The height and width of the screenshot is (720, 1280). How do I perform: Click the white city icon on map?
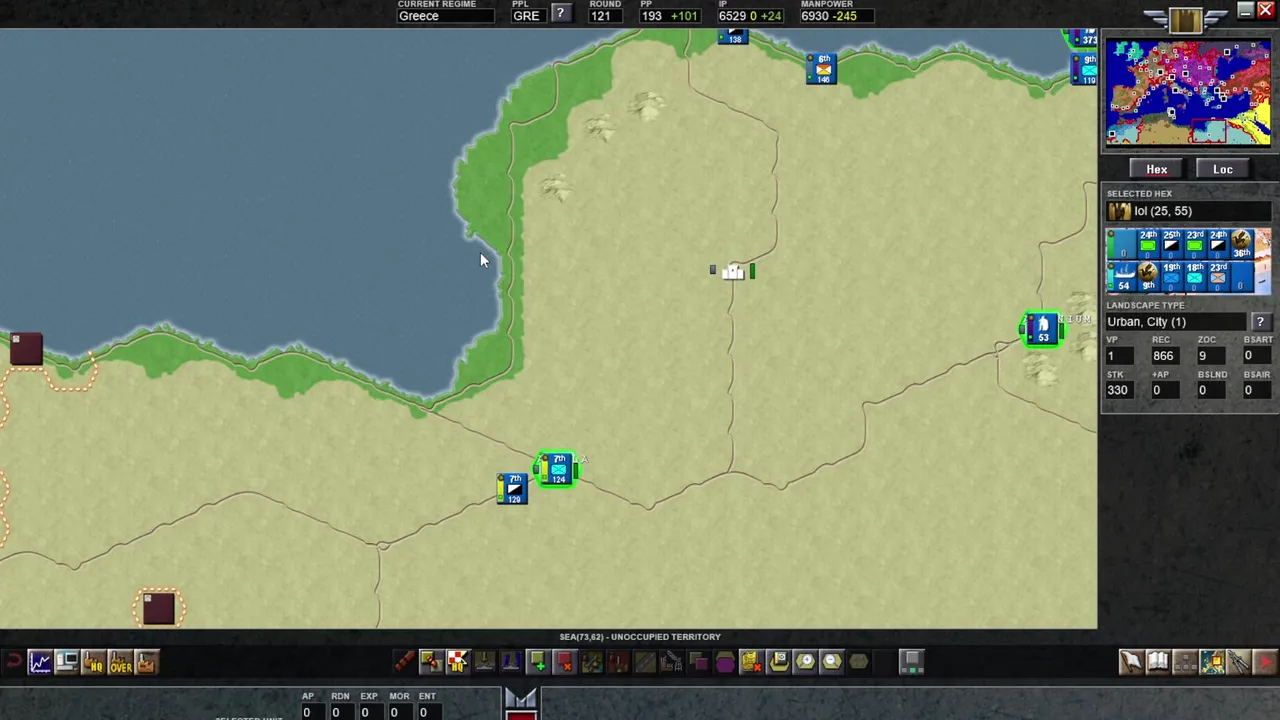tap(735, 271)
